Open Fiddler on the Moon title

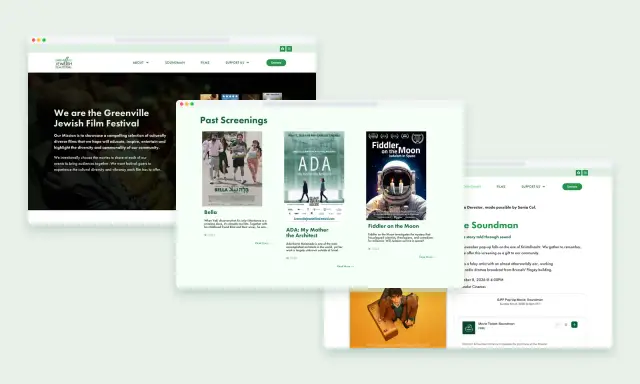393,226
